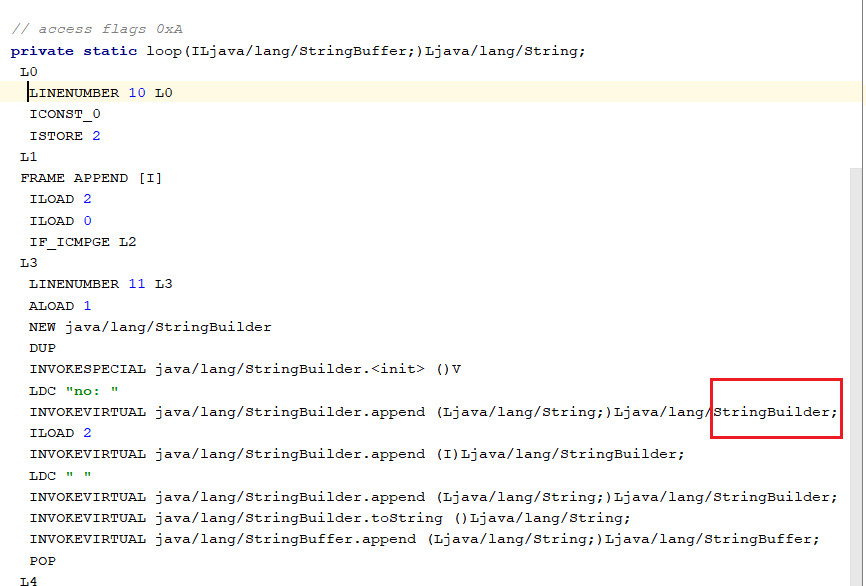Click the red-boxed StringBuilder return type
866x586 pixels.
tap(775, 412)
